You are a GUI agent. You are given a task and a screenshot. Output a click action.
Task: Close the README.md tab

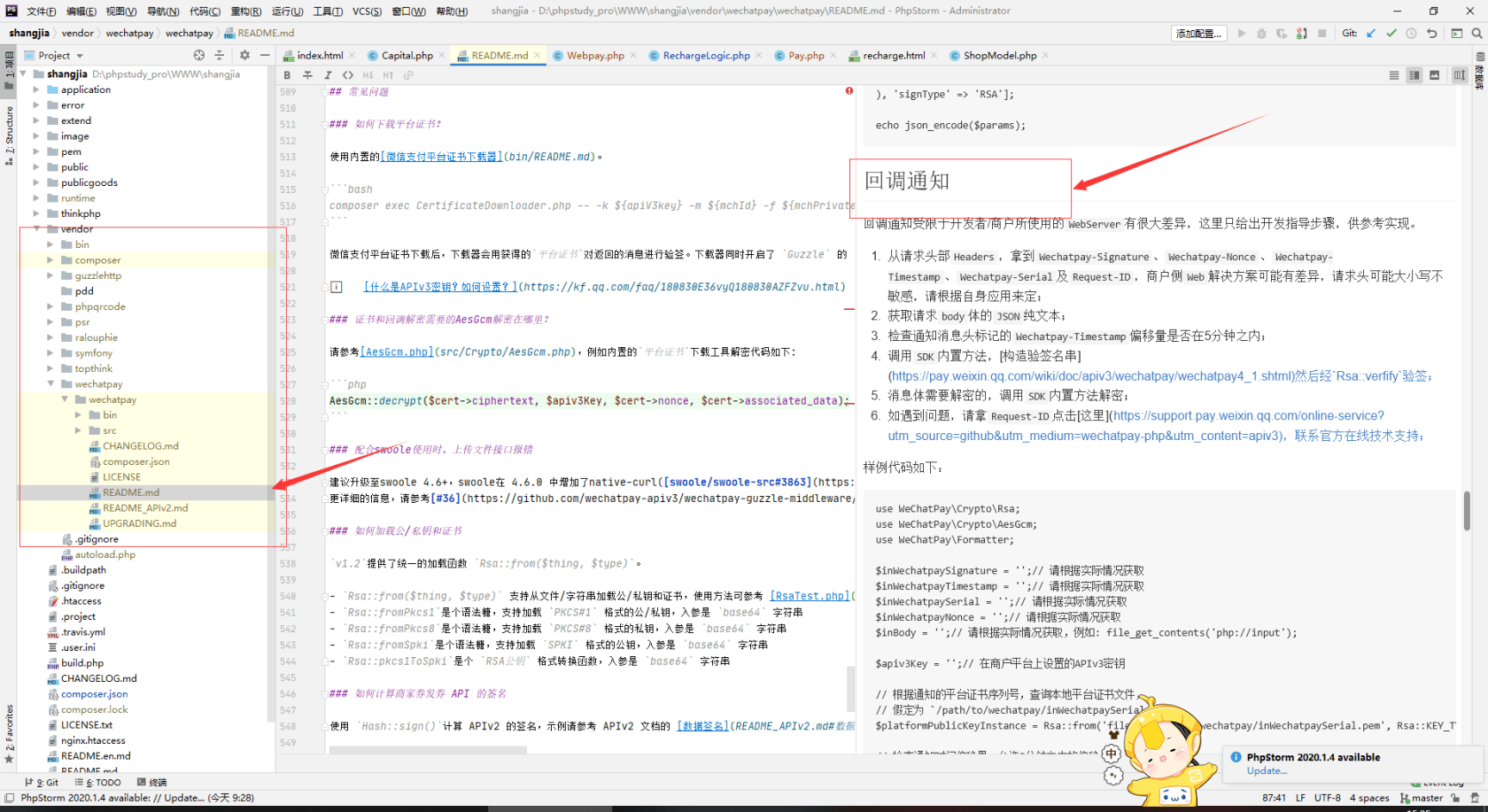coord(537,55)
